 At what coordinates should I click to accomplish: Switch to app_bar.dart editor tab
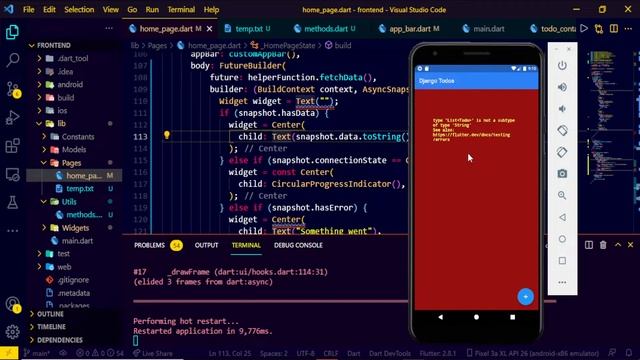tap(409, 29)
